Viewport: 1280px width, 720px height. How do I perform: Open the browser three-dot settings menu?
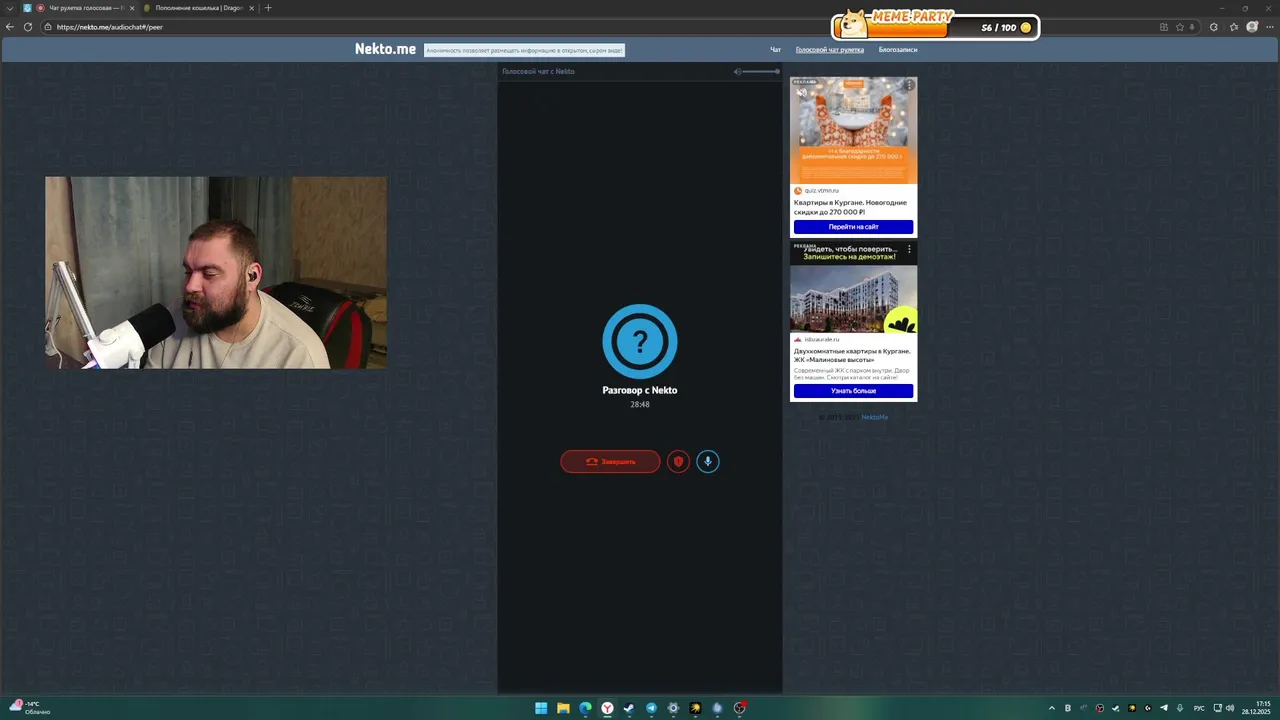coord(1270,27)
